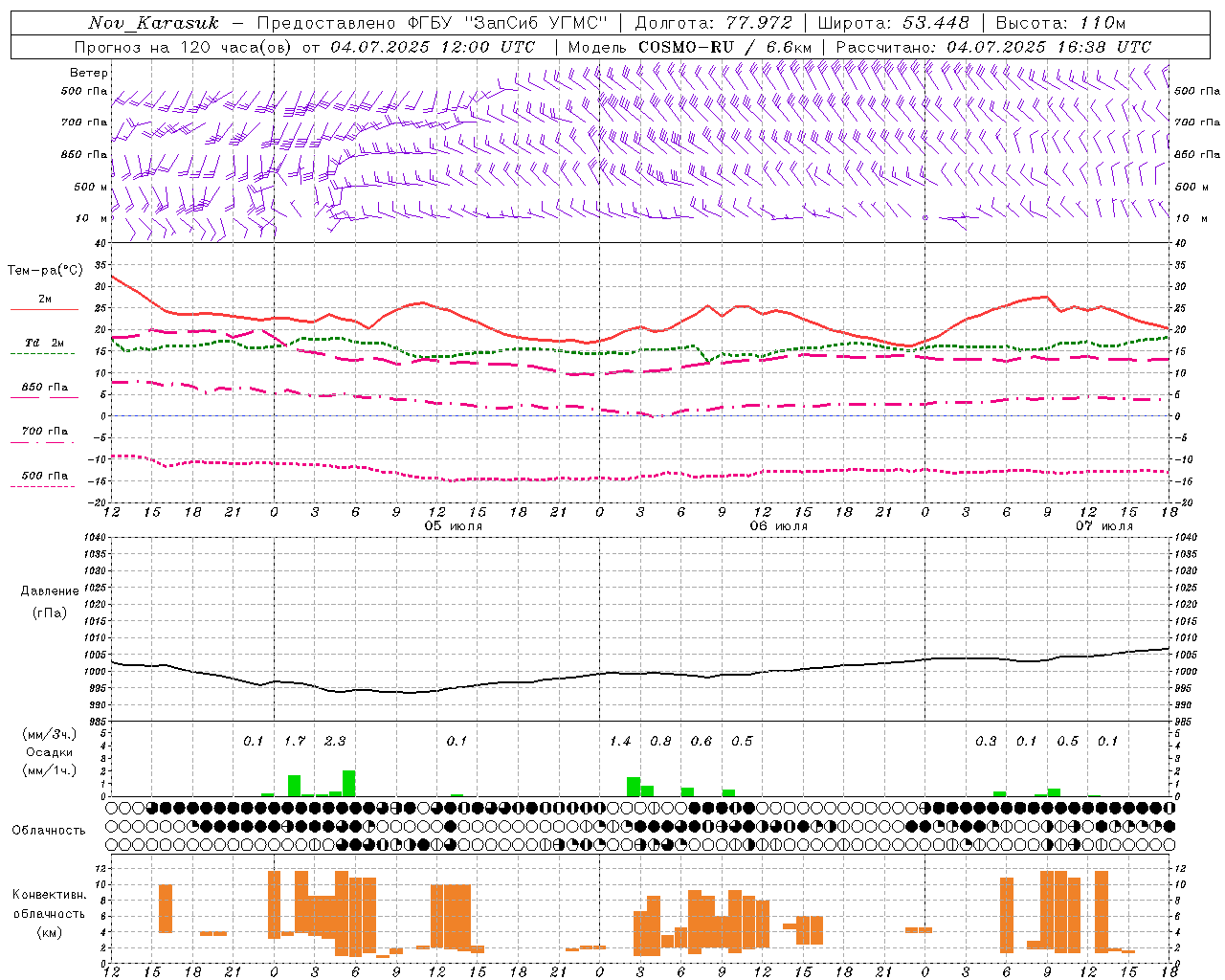Click the 07 июля date label
The width and height of the screenshot is (1225, 980).
click(x=1103, y=526)
